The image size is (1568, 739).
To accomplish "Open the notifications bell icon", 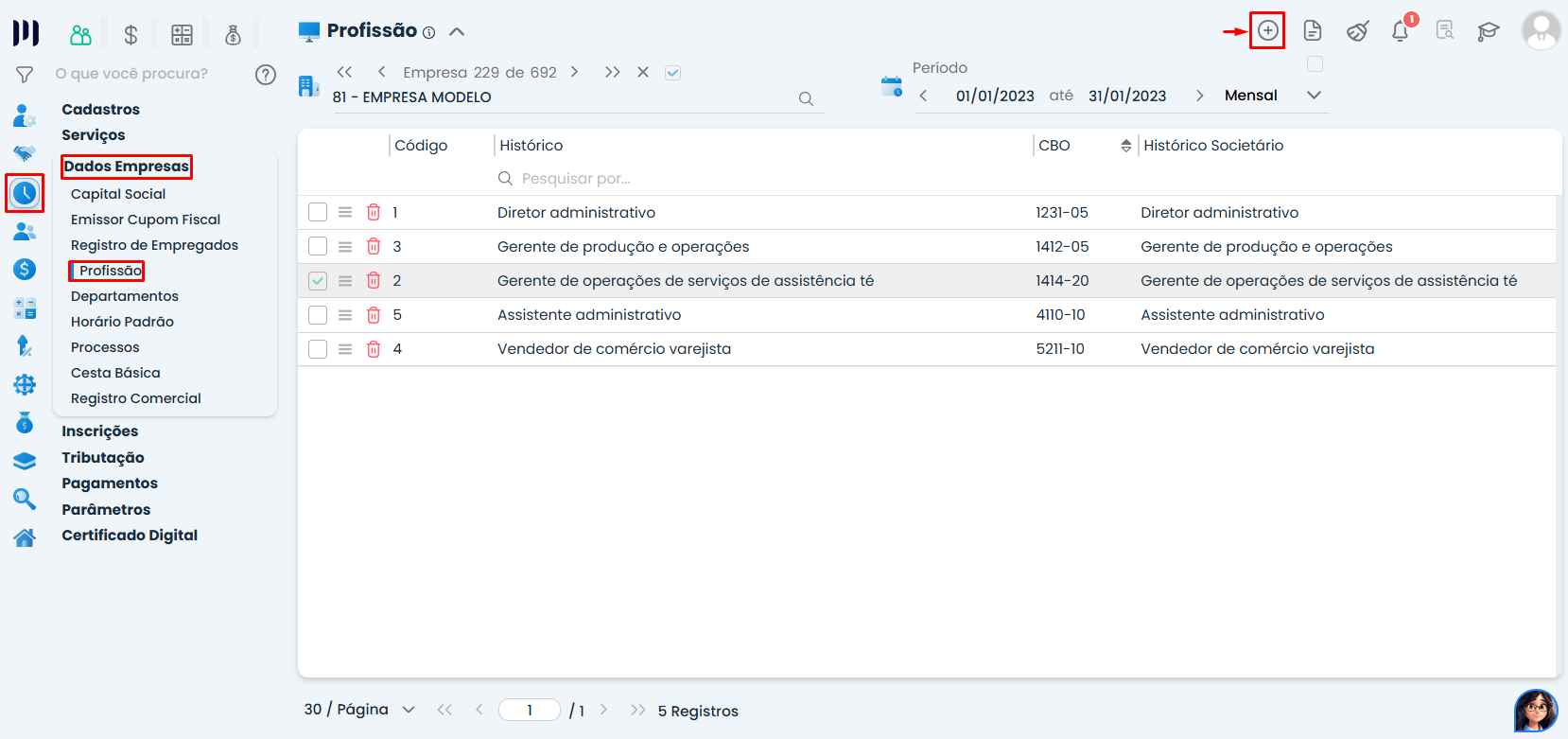I will click(1400, 31).
